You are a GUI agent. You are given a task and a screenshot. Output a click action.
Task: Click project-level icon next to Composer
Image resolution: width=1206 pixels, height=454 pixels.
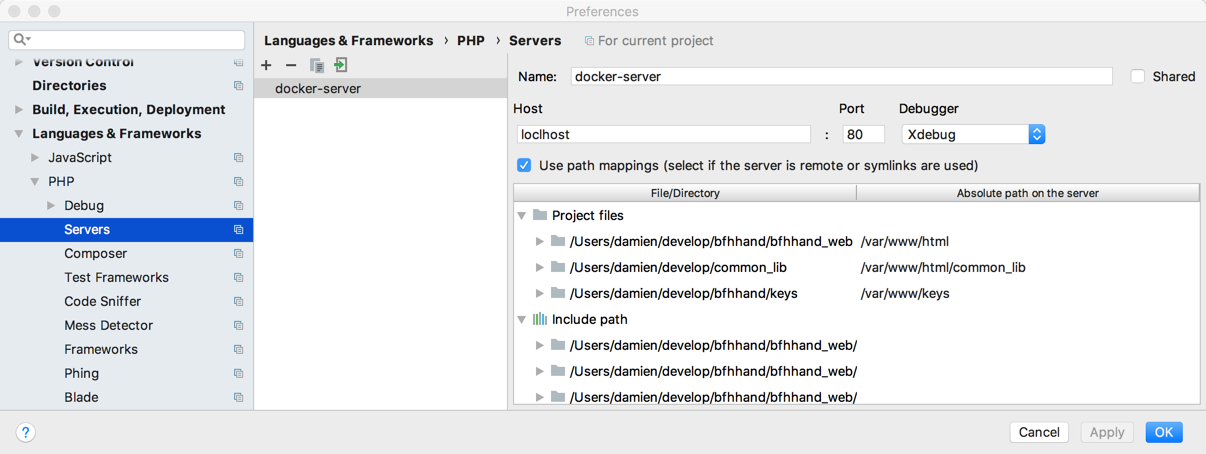[238, 254]
